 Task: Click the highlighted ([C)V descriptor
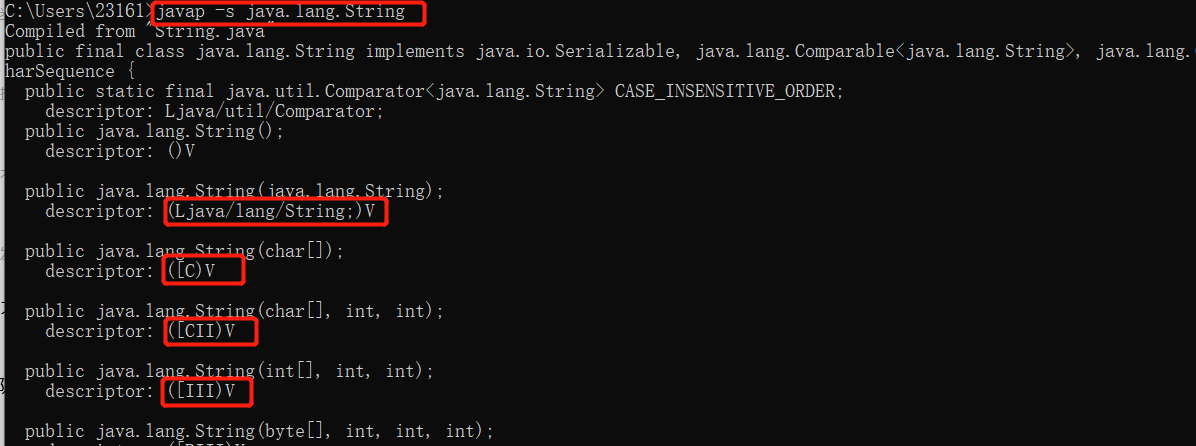(191, 271)
